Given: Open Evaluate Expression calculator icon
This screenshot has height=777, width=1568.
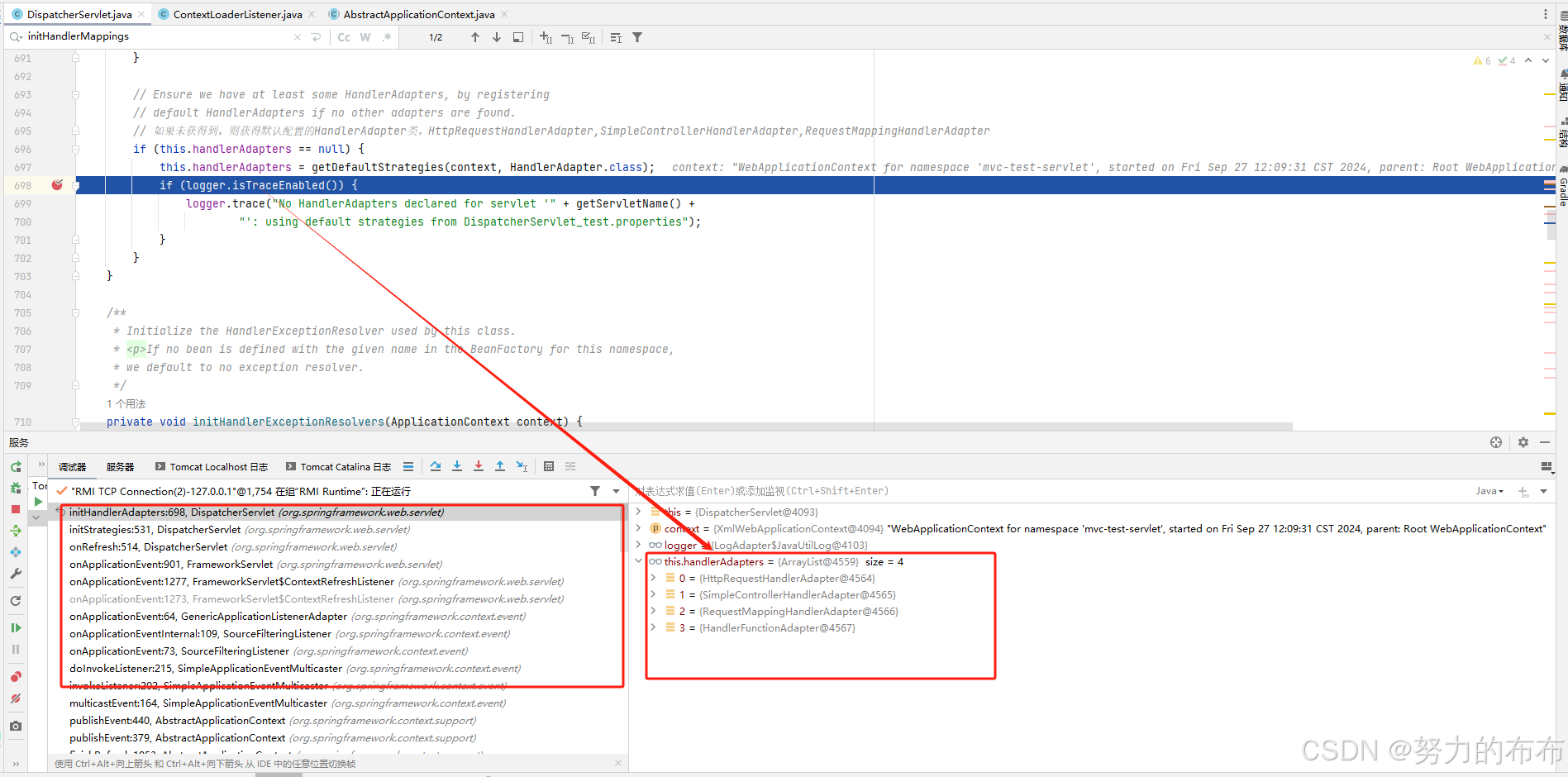Looking at the screenshot, I should tap(549, 466).
